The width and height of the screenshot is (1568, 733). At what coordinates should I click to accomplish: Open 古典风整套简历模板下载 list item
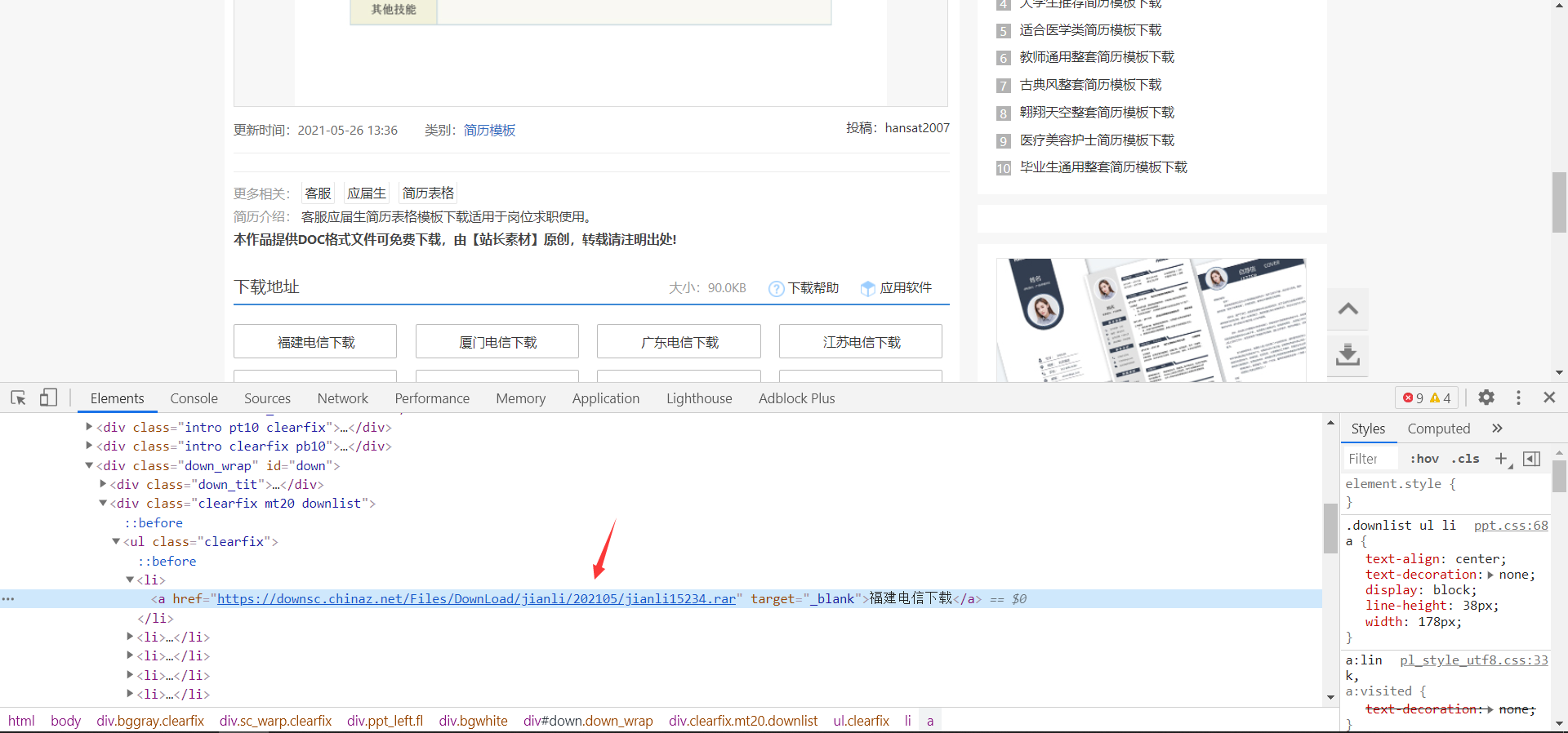(1090, 85)
